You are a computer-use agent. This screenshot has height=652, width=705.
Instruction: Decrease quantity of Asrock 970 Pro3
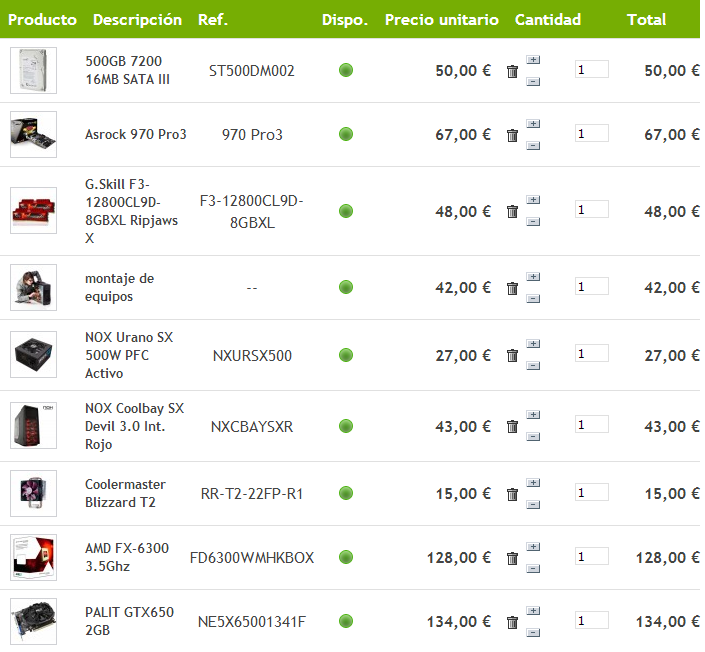pos(533,146)
